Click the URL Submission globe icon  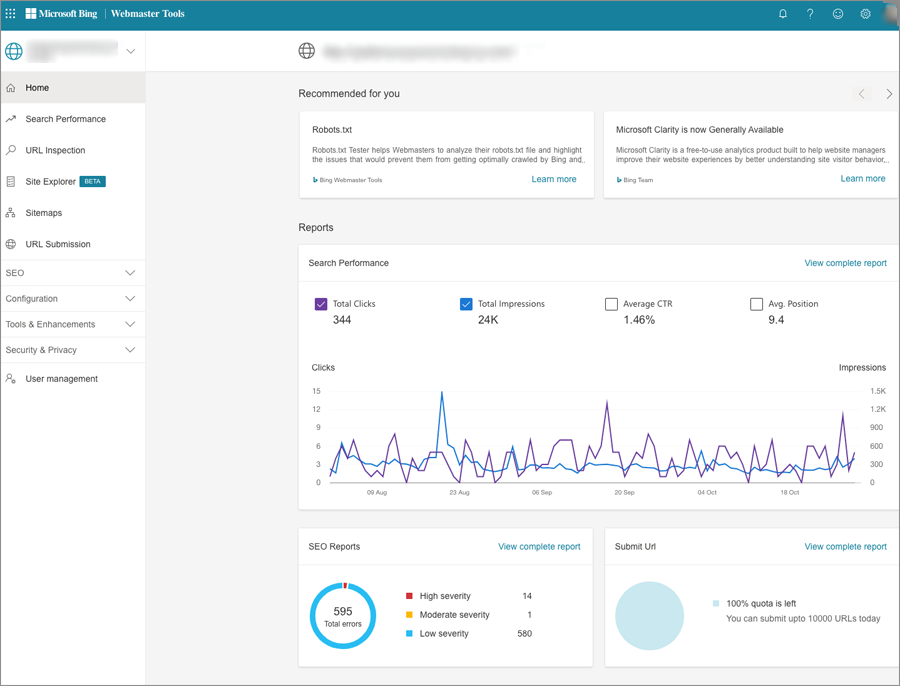coord(10,244)
